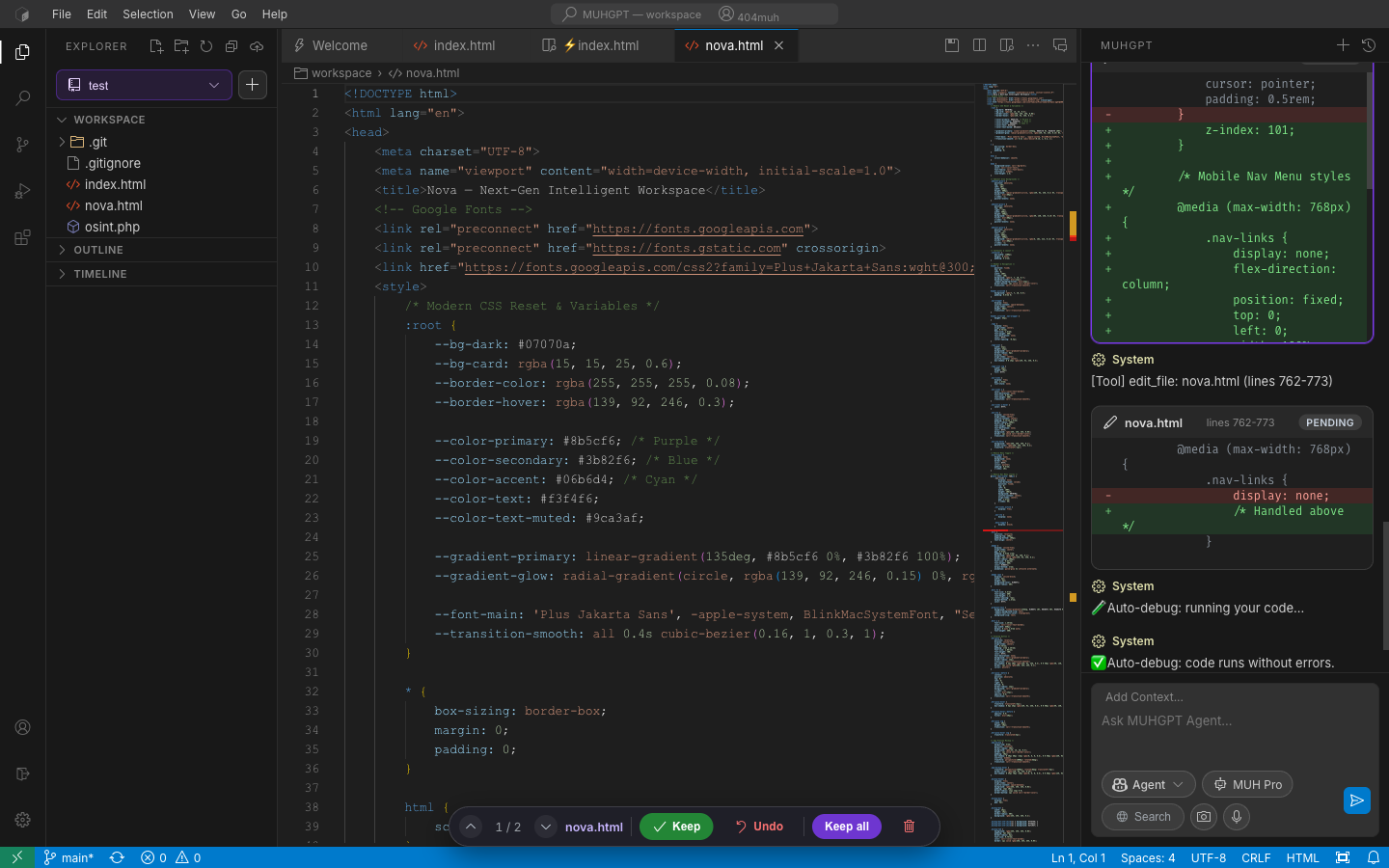1389x868 pixels.
Task: Toggle the web Search option in chat
Action: [x=1143, y=817]
